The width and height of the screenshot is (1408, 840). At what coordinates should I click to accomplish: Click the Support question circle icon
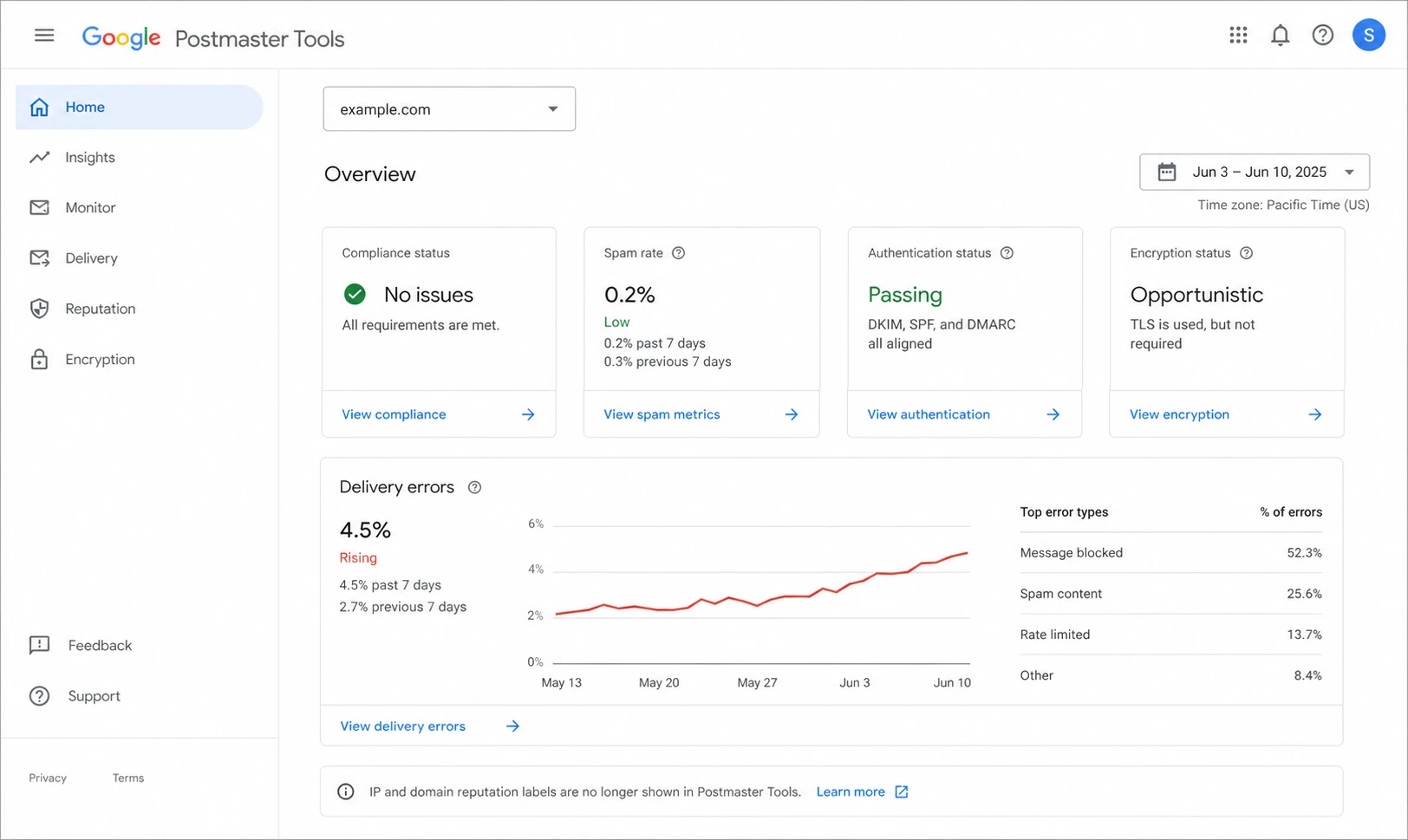(x=39, y=696)
